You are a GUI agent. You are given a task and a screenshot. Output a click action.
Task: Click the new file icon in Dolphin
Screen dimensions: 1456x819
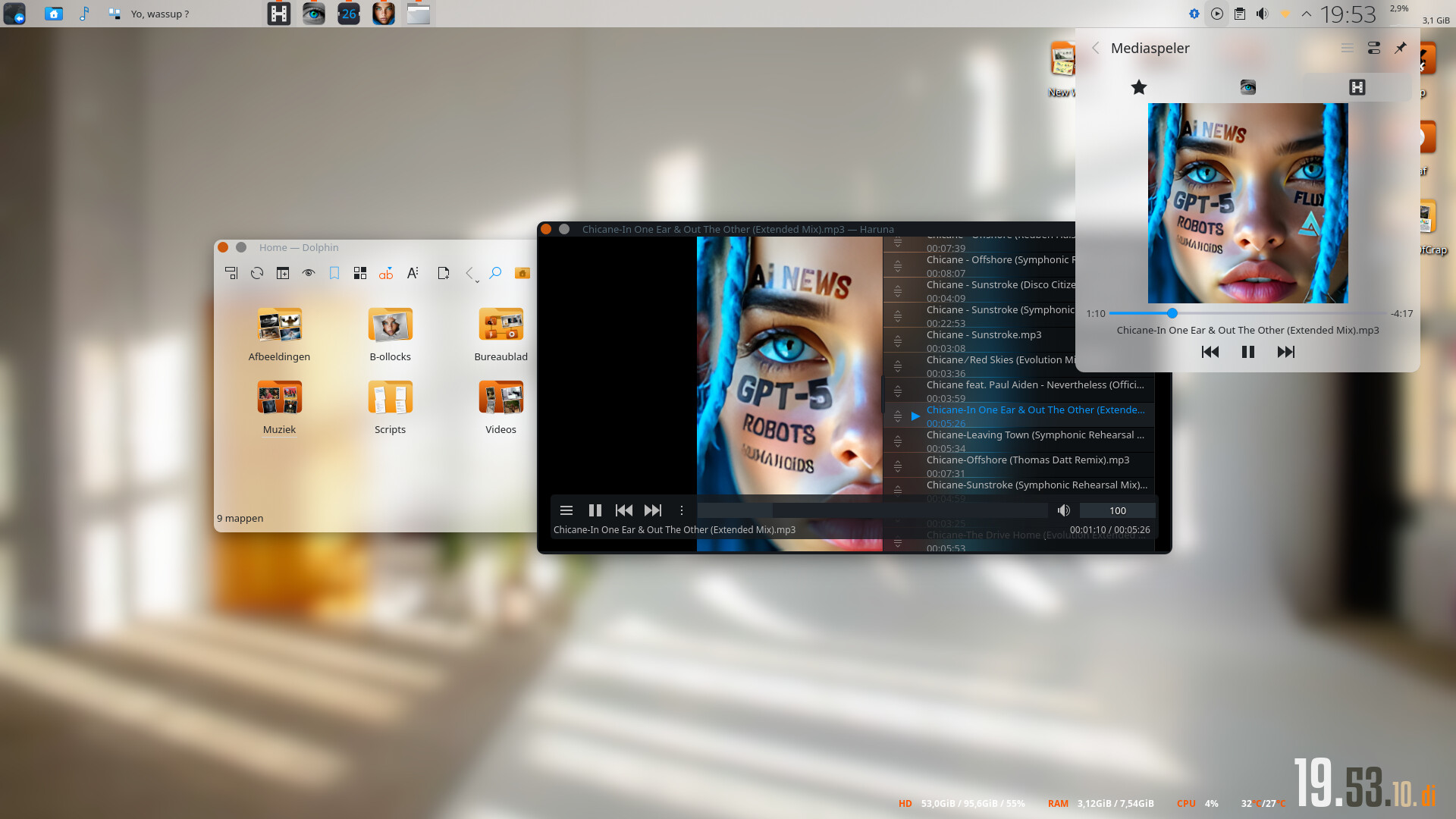[x=444, y=273]
